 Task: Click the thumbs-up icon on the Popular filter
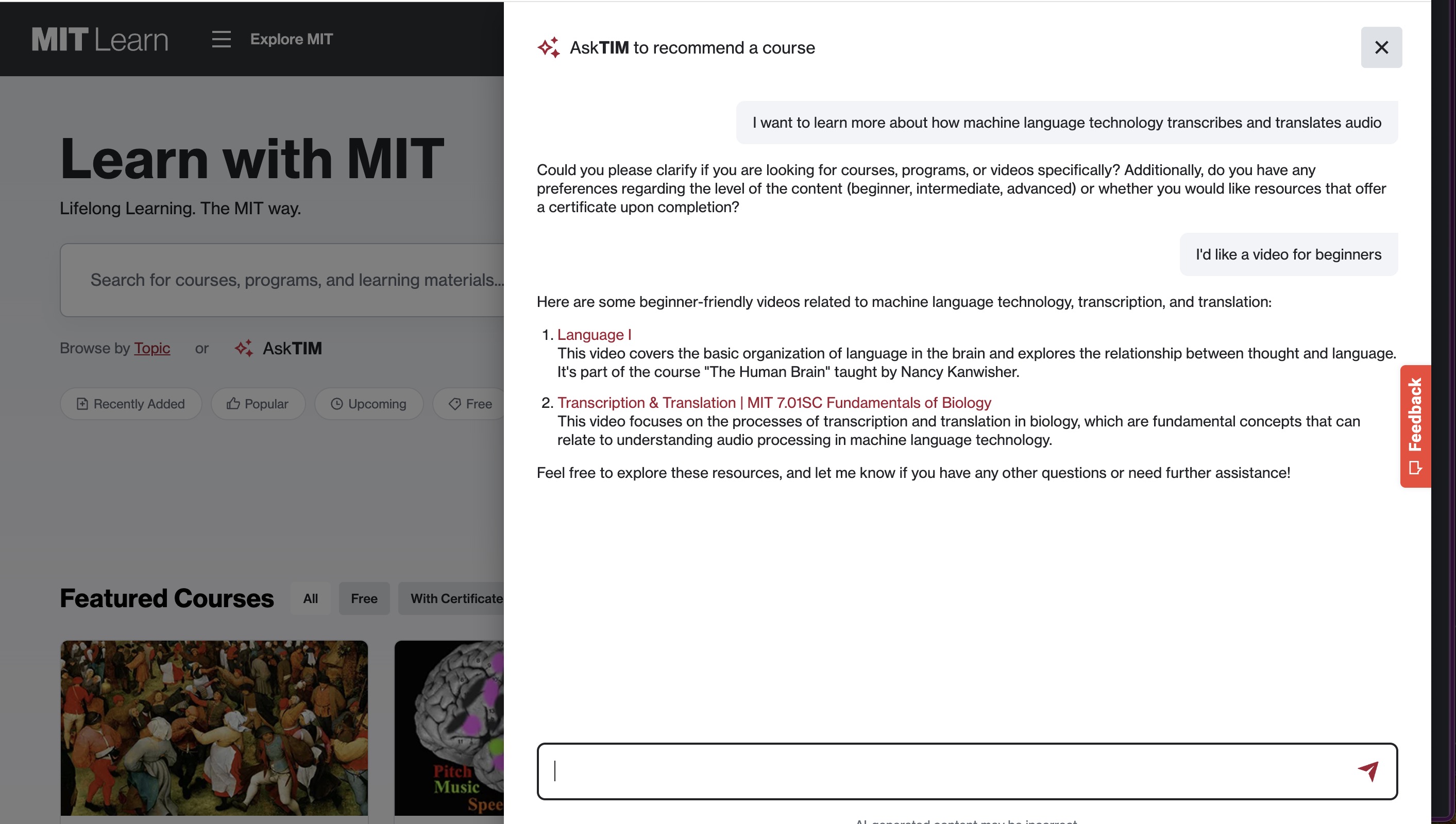233,404
